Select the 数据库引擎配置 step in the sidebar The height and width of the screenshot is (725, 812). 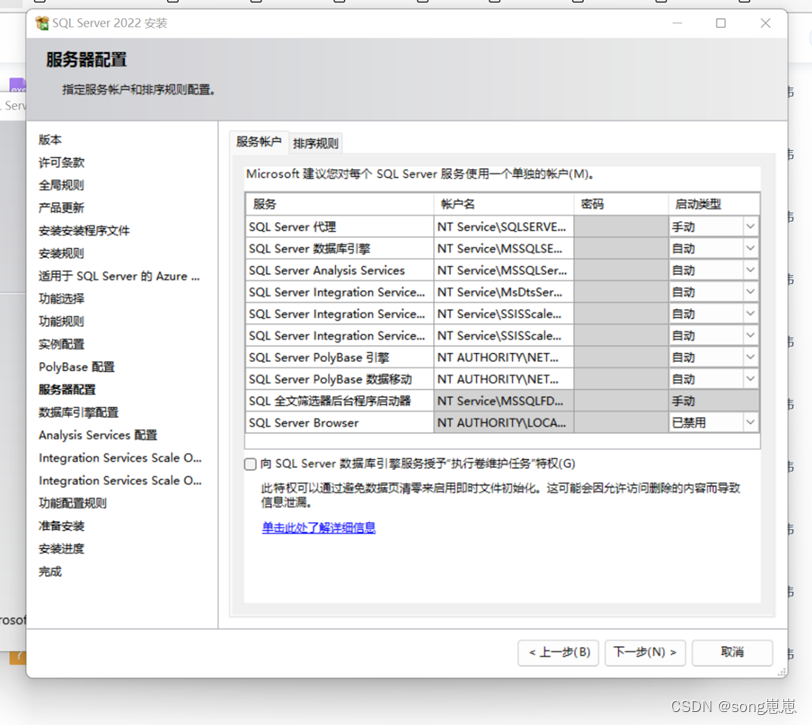point(78,412)
